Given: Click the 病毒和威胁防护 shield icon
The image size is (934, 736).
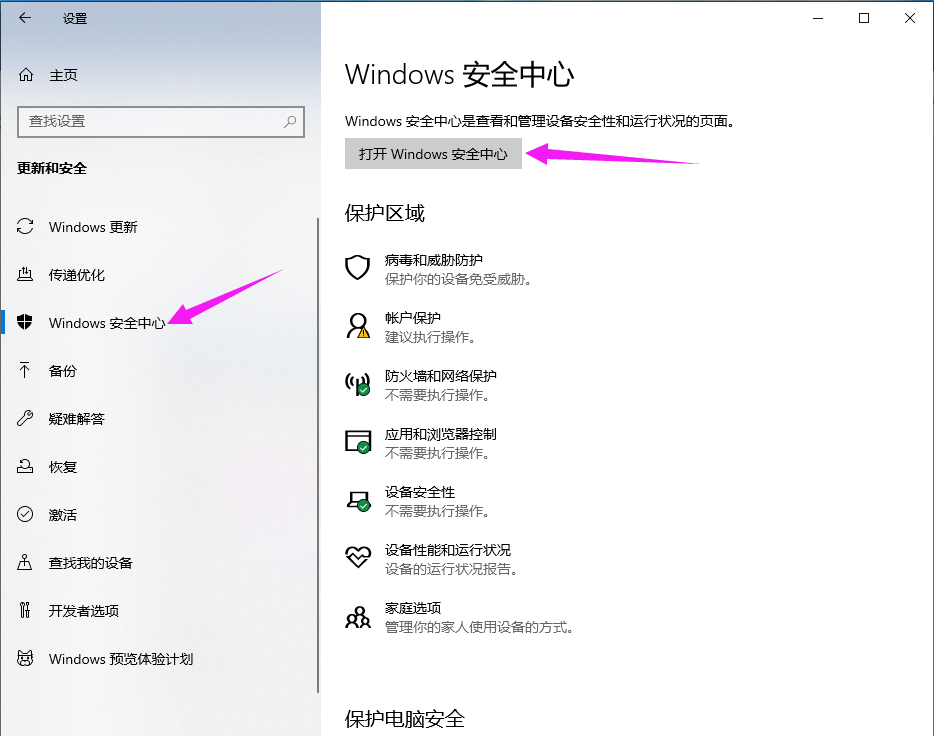Looking at the screenshot, I should (x=357, y=267).
